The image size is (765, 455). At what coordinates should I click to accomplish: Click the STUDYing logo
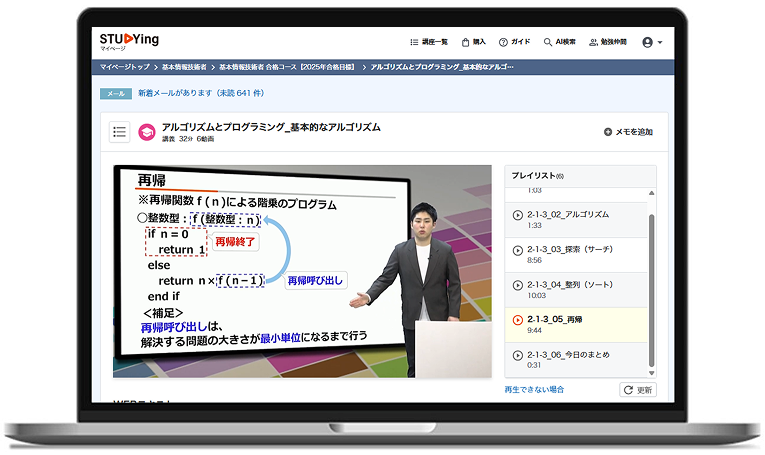pos(129,40)
